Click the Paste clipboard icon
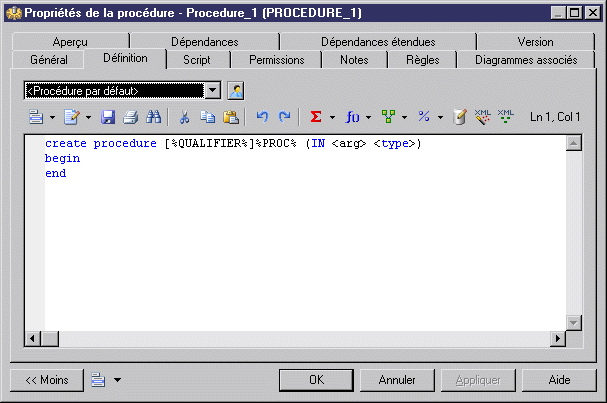Screen dimensions: 607x403 pyautogui.click(x=231, y=117)
